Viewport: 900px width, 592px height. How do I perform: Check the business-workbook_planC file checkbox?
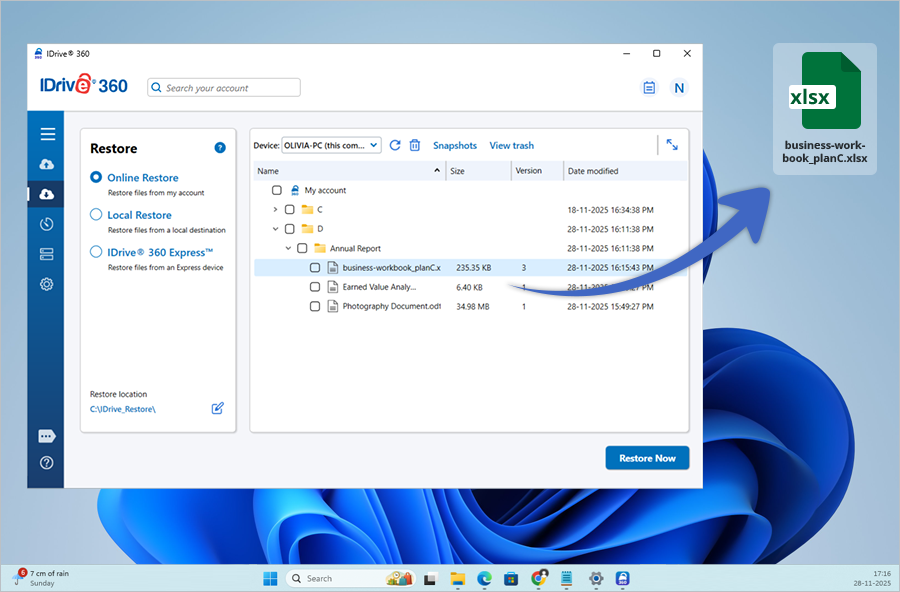(x=315, y=268)
